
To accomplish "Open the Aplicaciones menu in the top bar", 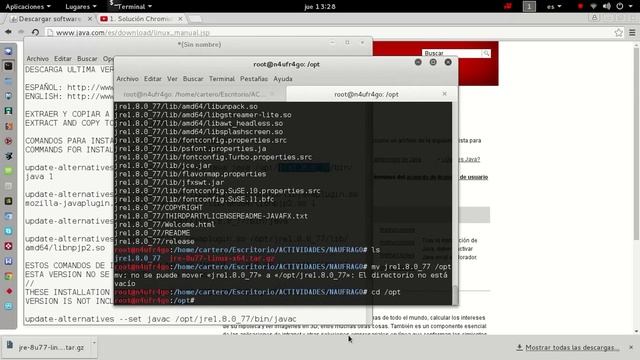I will pos(28,7).
